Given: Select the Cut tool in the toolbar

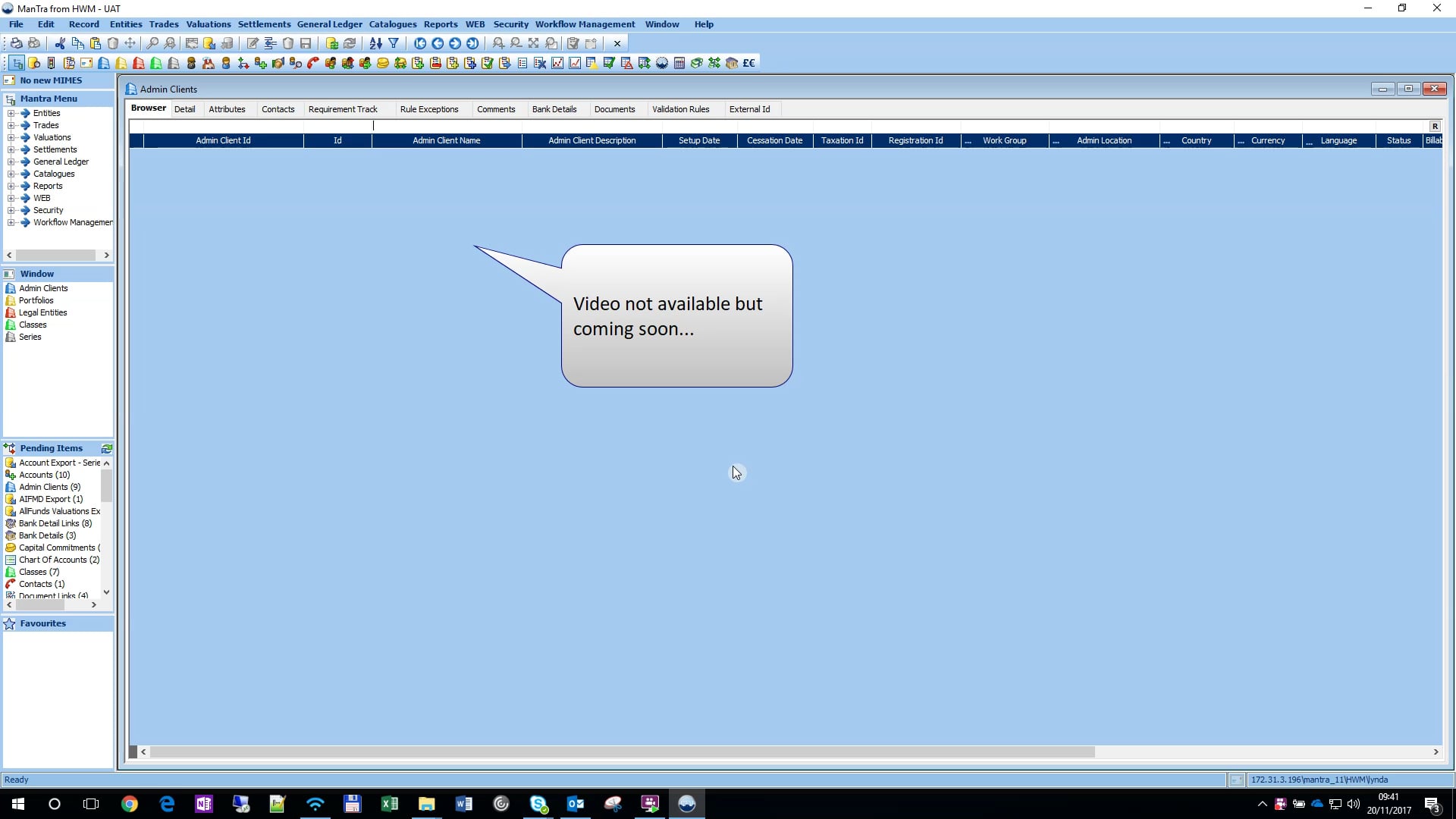Looking at the screenshot, I should click(59, 43).
